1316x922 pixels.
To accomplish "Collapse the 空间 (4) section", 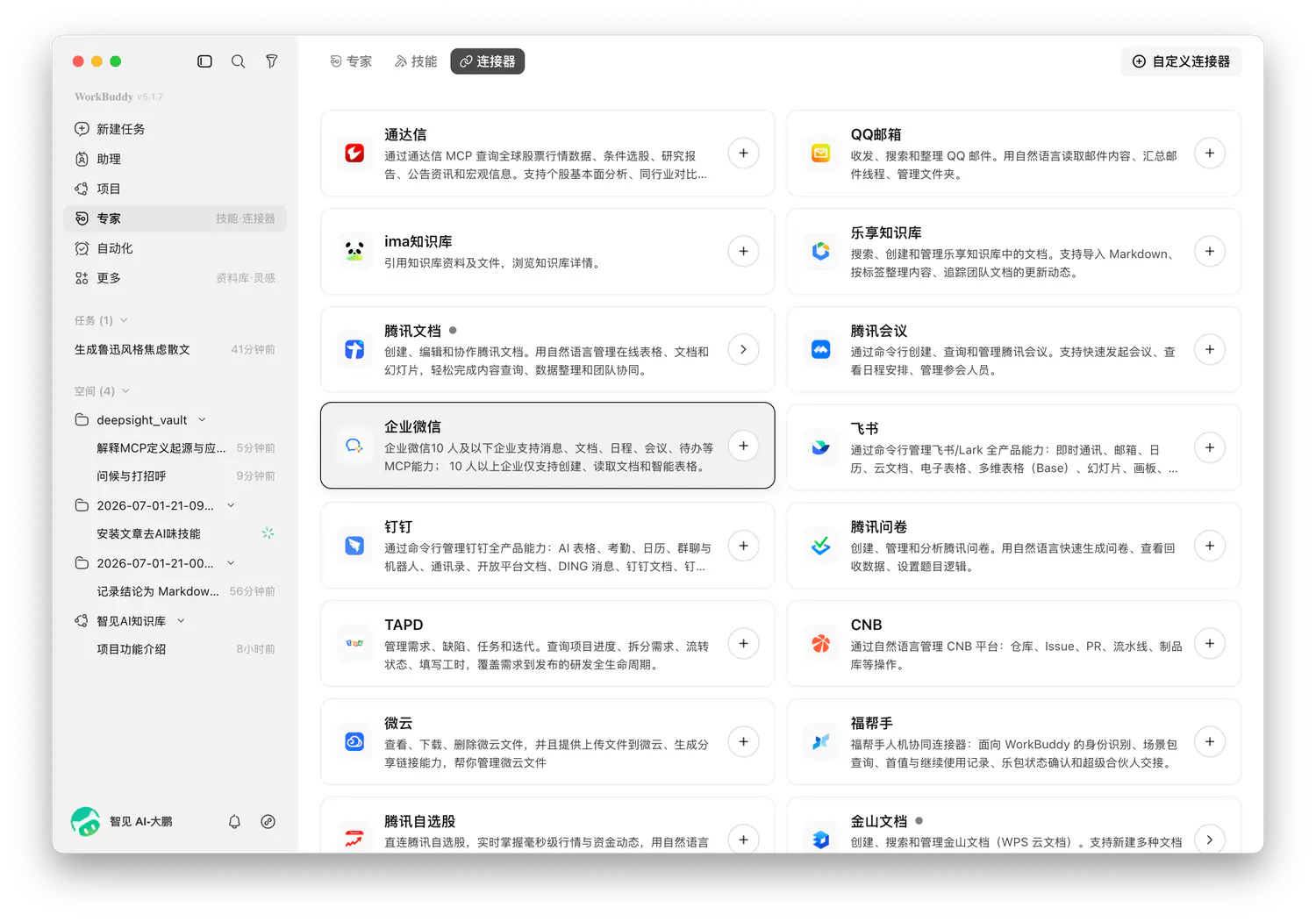I will pyautogui.click(x=125, y=391).
